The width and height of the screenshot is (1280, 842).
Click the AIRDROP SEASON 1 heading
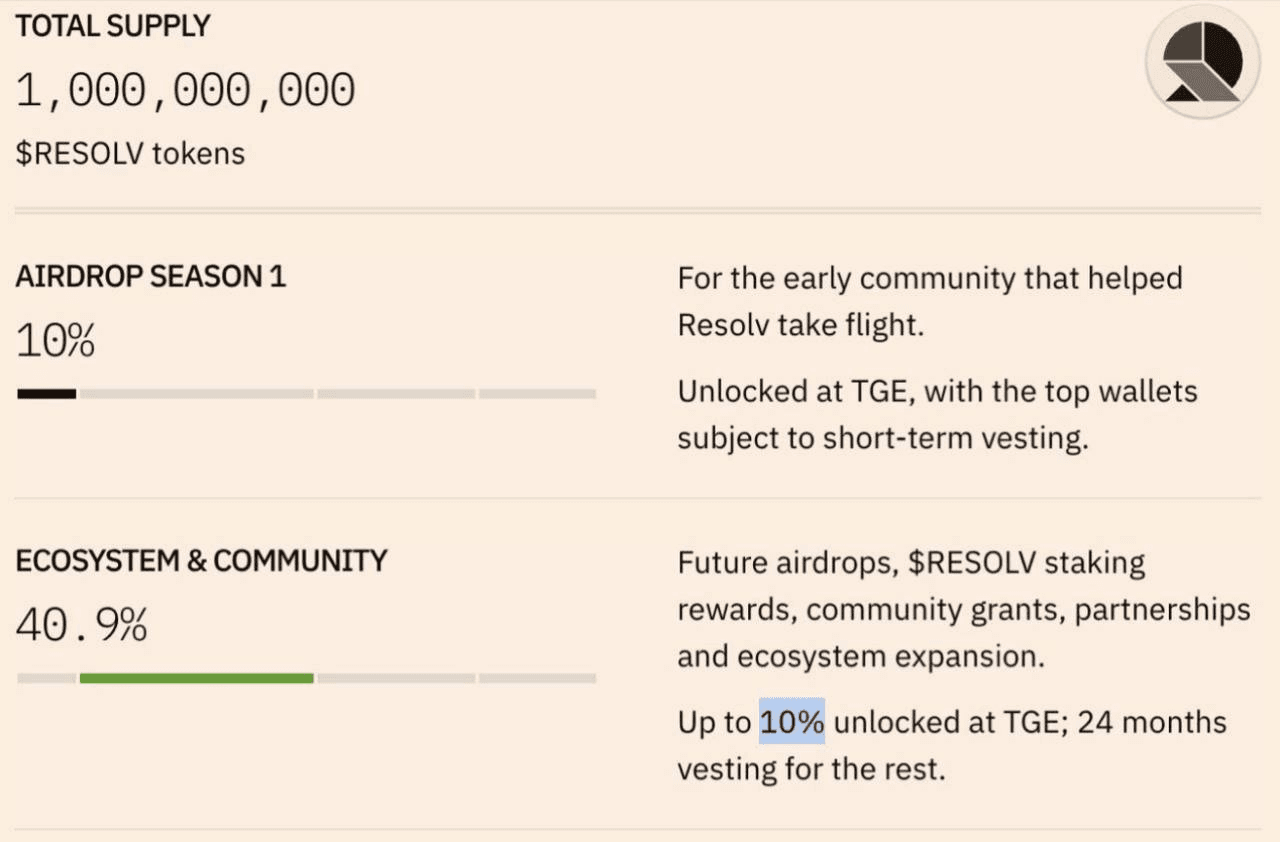click(151, 277)
